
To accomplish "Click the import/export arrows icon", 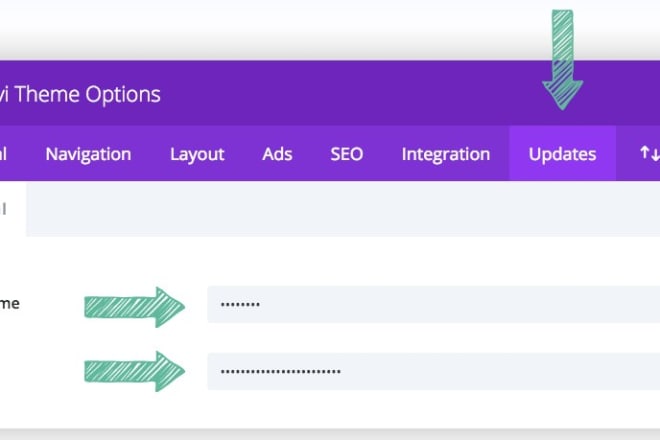I will point(649,154).
